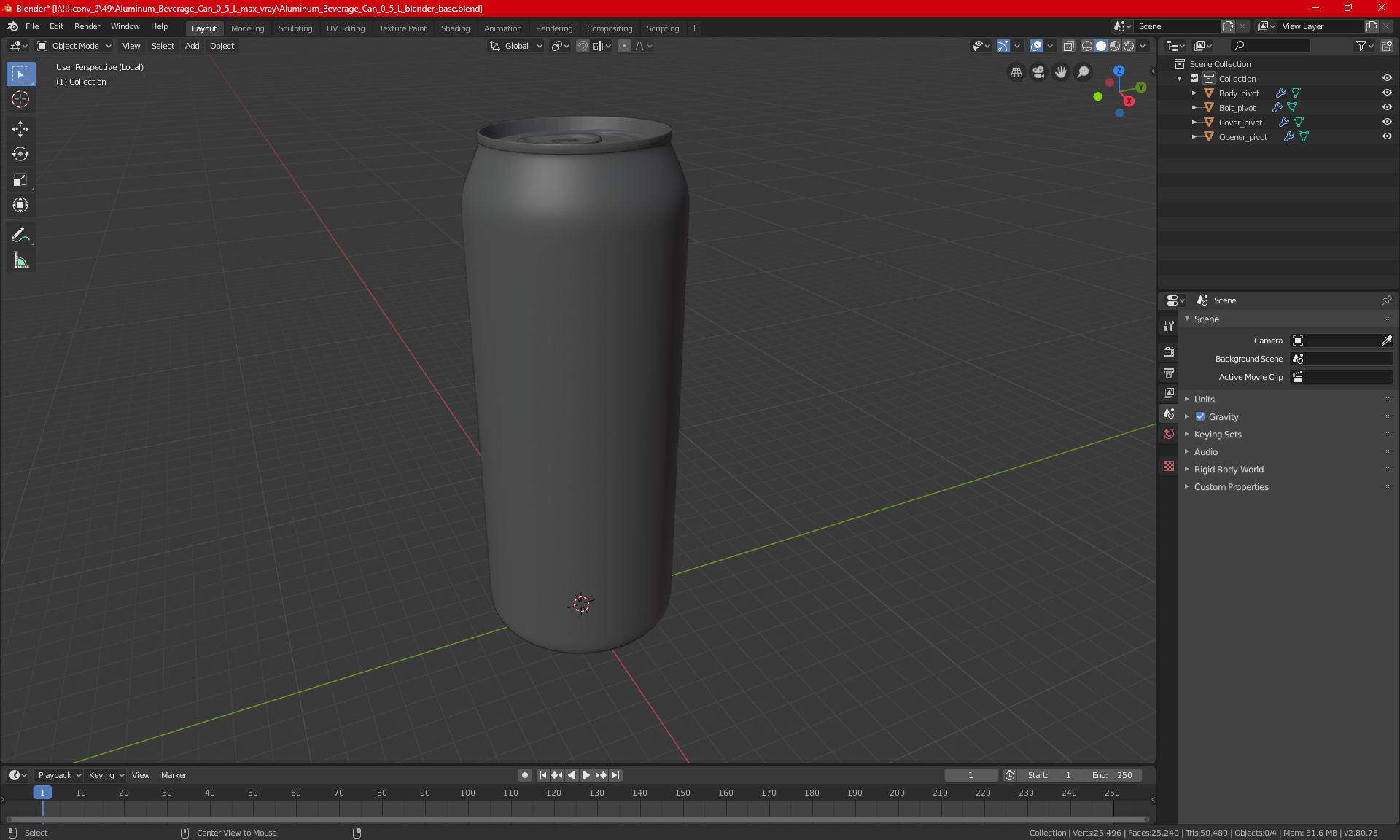This screenshot has width=1400, height=840.
Task: Toggle snapping magnet button
Action: pyautogui.click(x=583, y=46)
